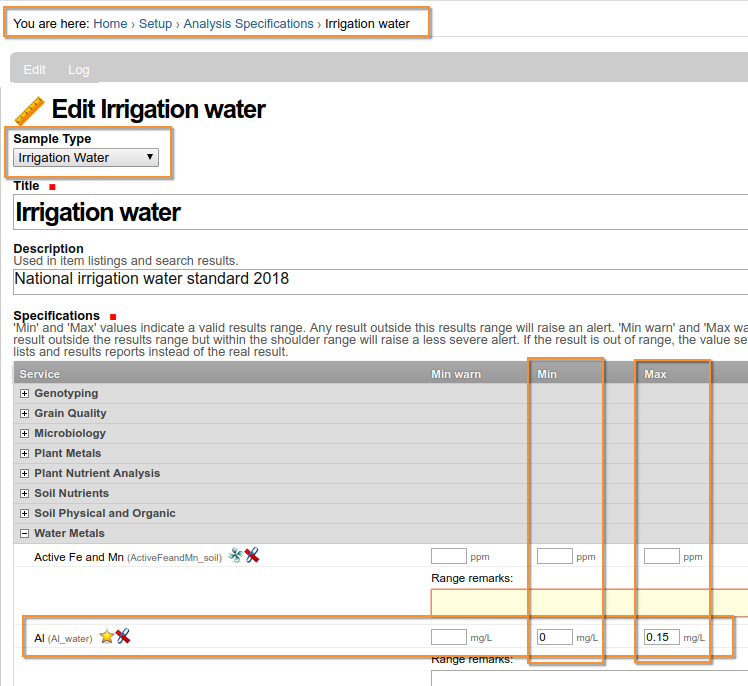This screenshot has width=748, height=686.
Task: Switch to the Edit tab
Action: point(35,69)
